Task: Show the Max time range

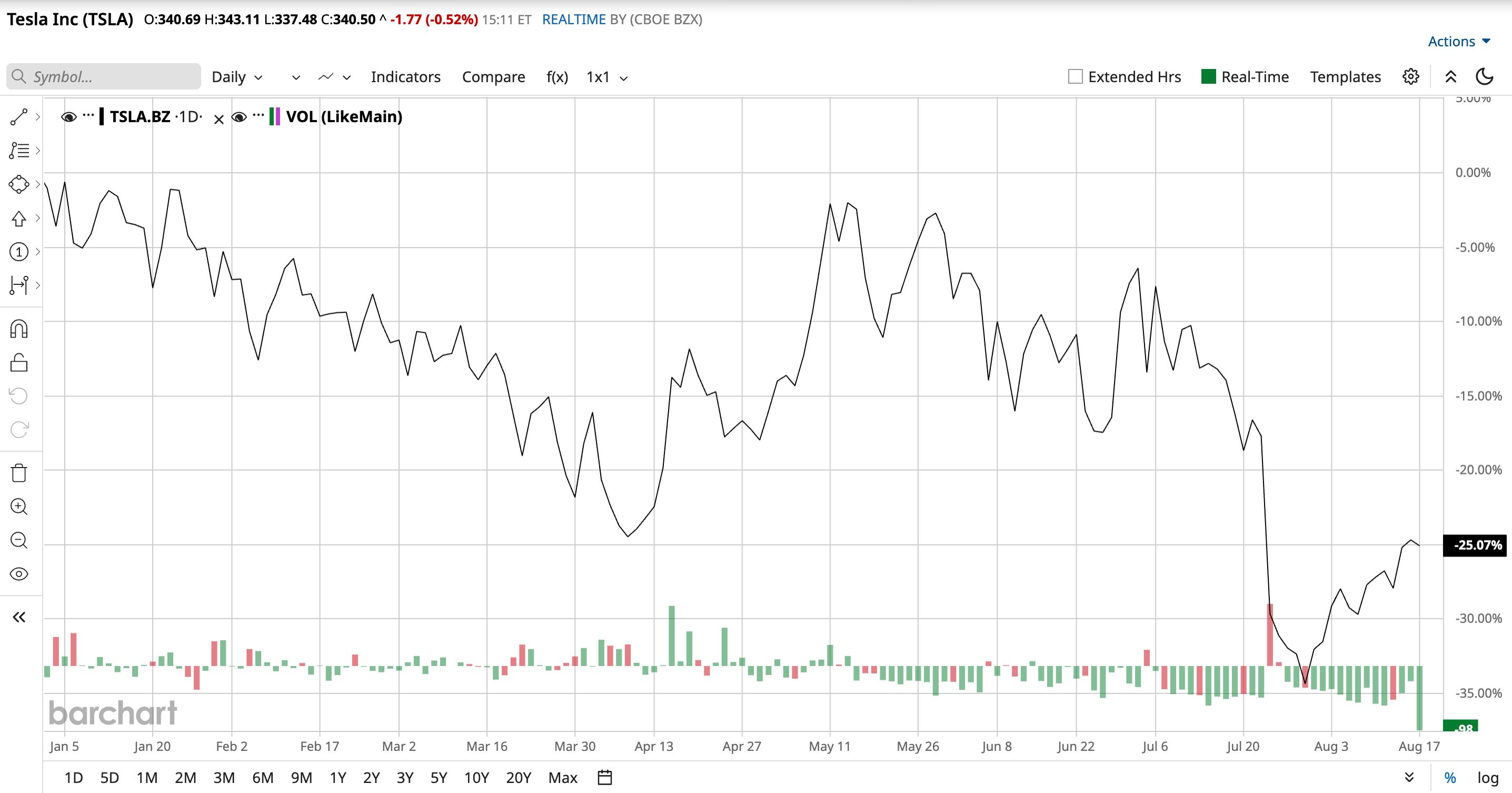Action: [x=563, y=778]
